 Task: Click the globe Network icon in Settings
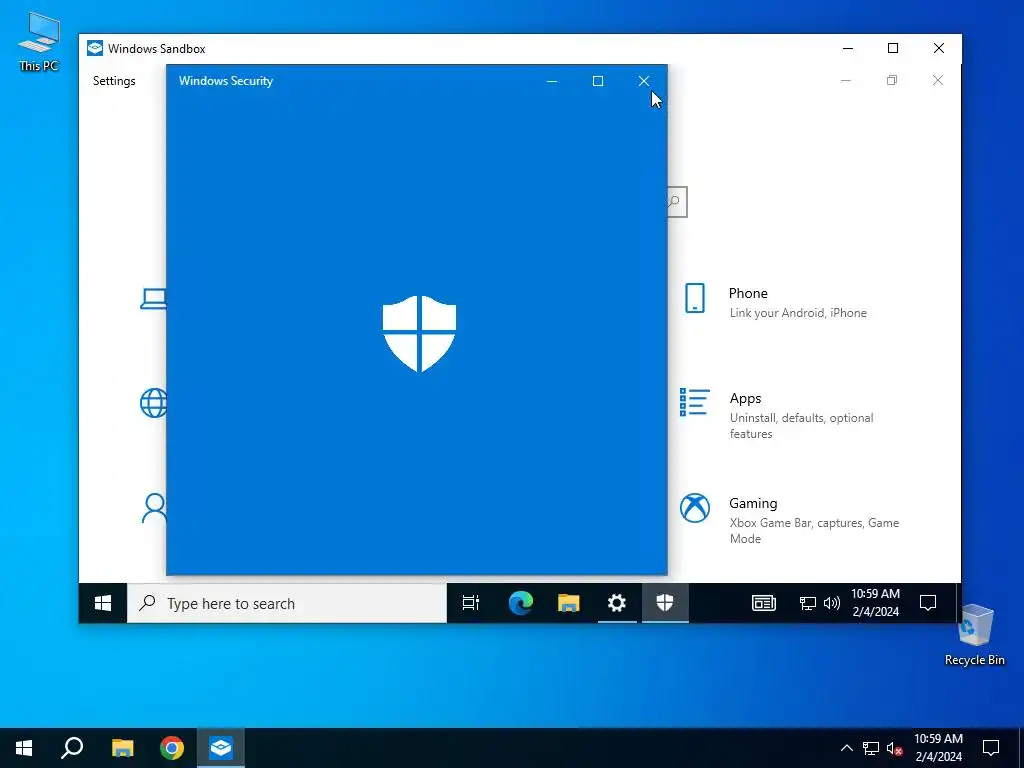tap(153, 402)
